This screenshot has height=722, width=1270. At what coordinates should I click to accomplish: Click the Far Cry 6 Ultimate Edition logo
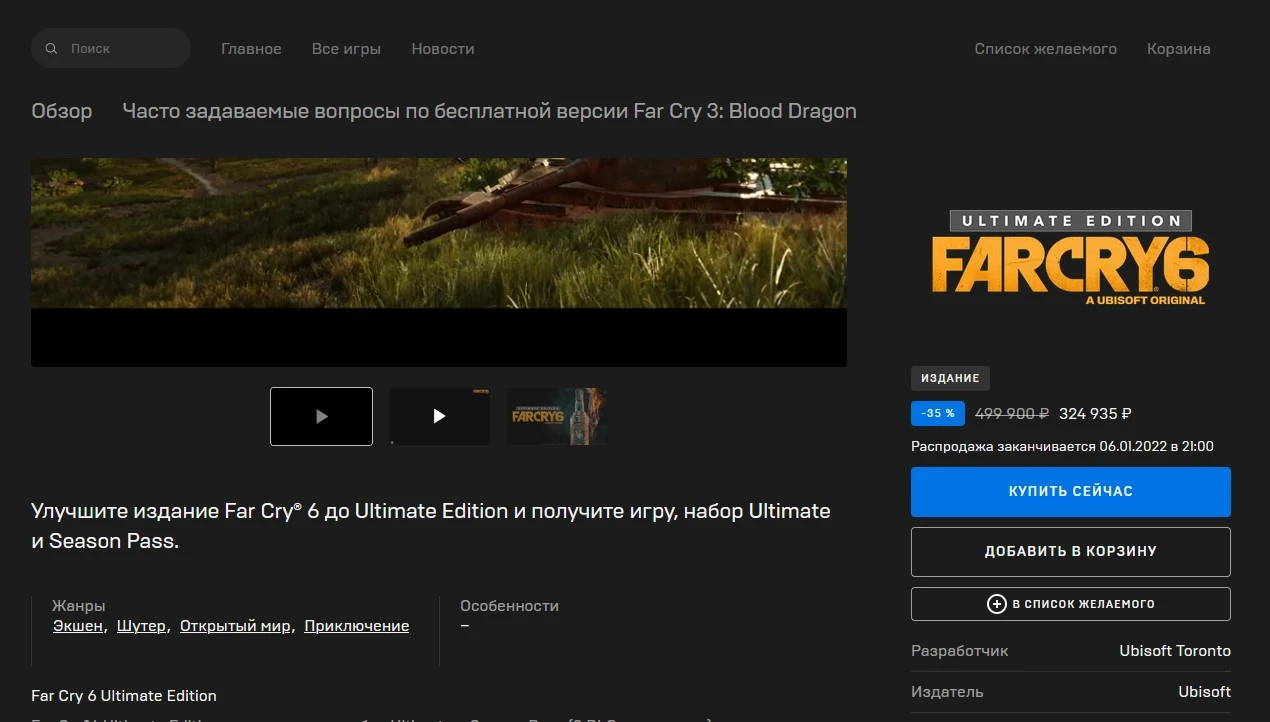pyautogui.click(x=1070, y=258)
